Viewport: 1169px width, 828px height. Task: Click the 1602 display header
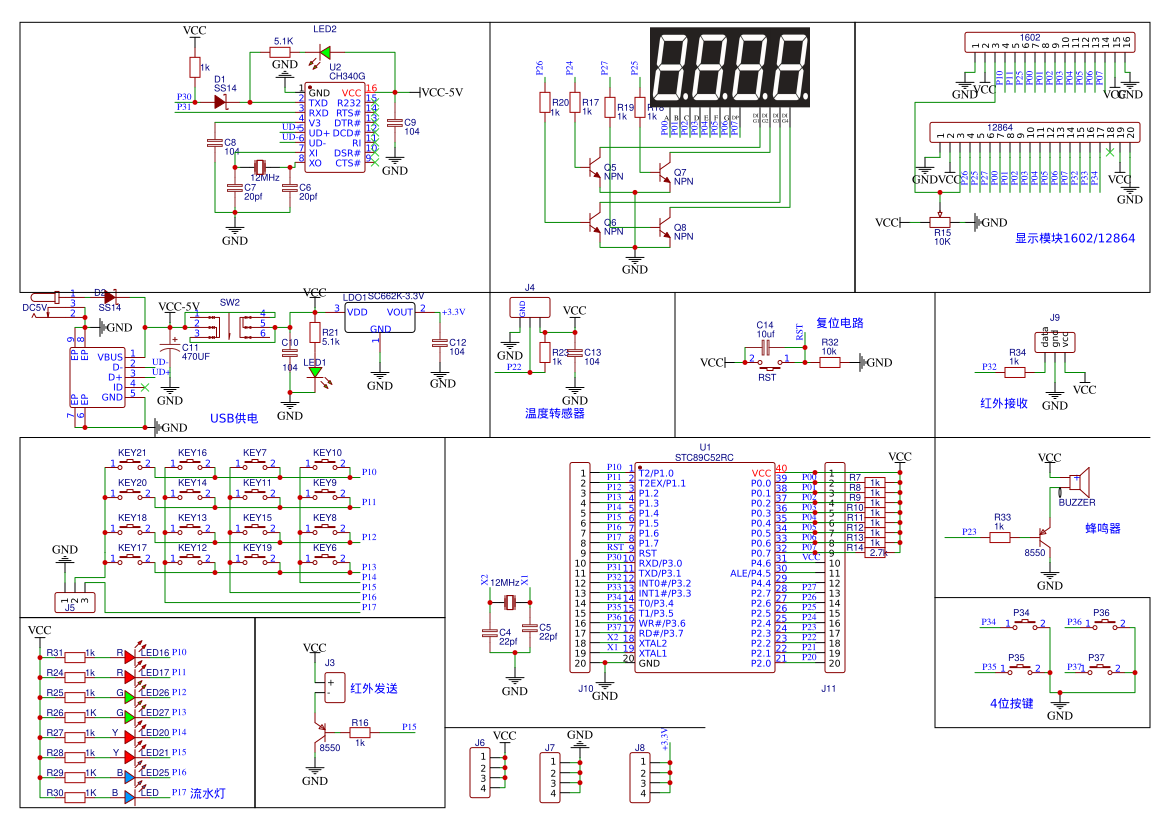point(1050,43)
